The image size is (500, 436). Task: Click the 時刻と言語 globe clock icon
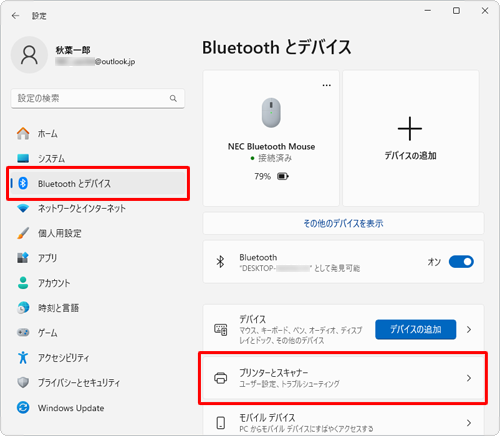point(23,308)
